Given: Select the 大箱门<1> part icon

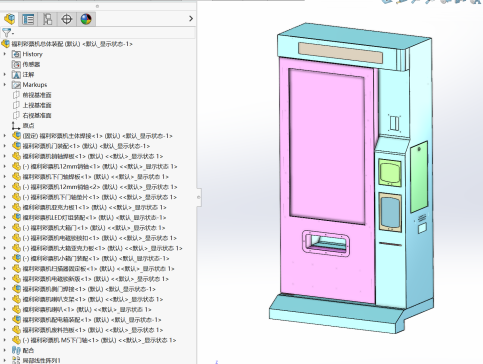Looking at the screenshot, I should (16, 228).
